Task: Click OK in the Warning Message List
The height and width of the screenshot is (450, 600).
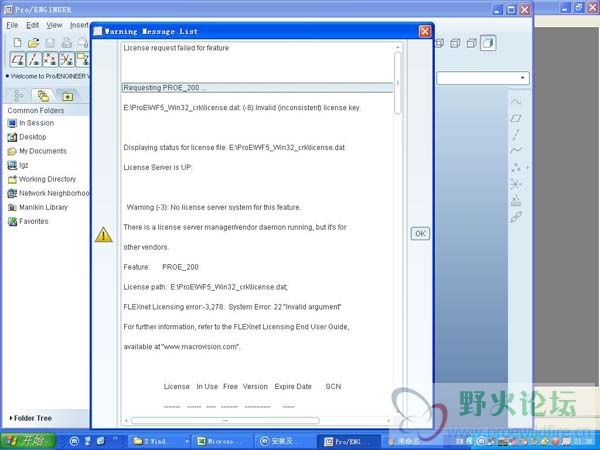Action: (420, 233)
